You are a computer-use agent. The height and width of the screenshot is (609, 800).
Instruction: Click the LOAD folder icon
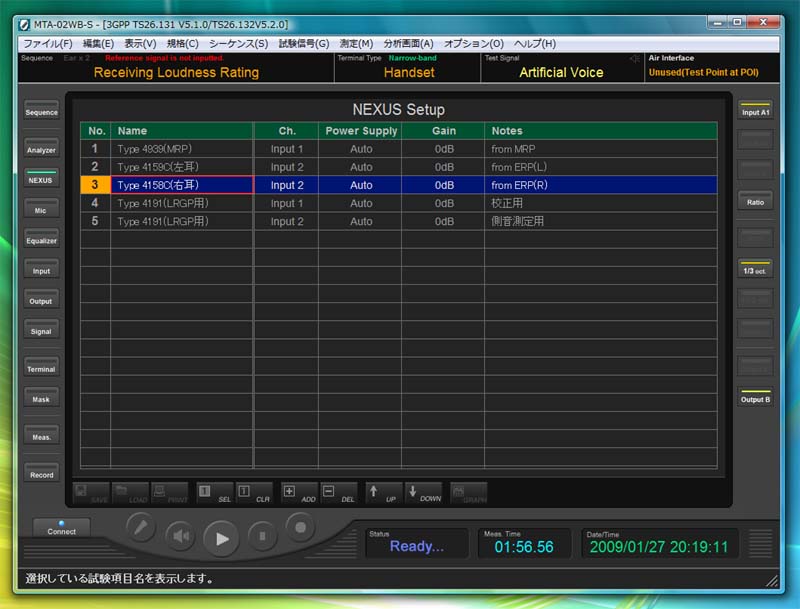click(x=130, y=493)
